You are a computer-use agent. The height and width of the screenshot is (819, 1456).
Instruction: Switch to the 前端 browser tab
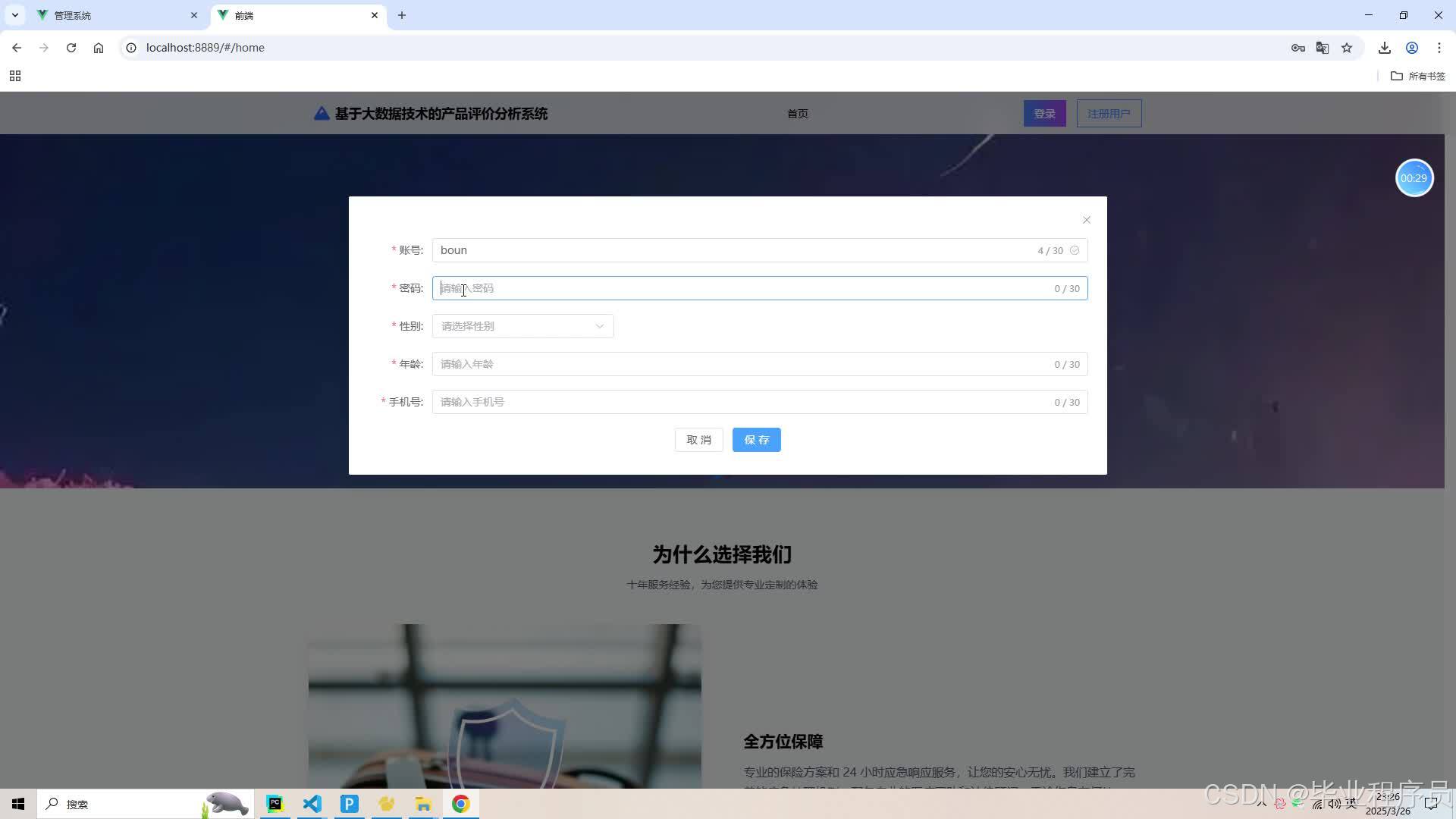click(297, 15)
